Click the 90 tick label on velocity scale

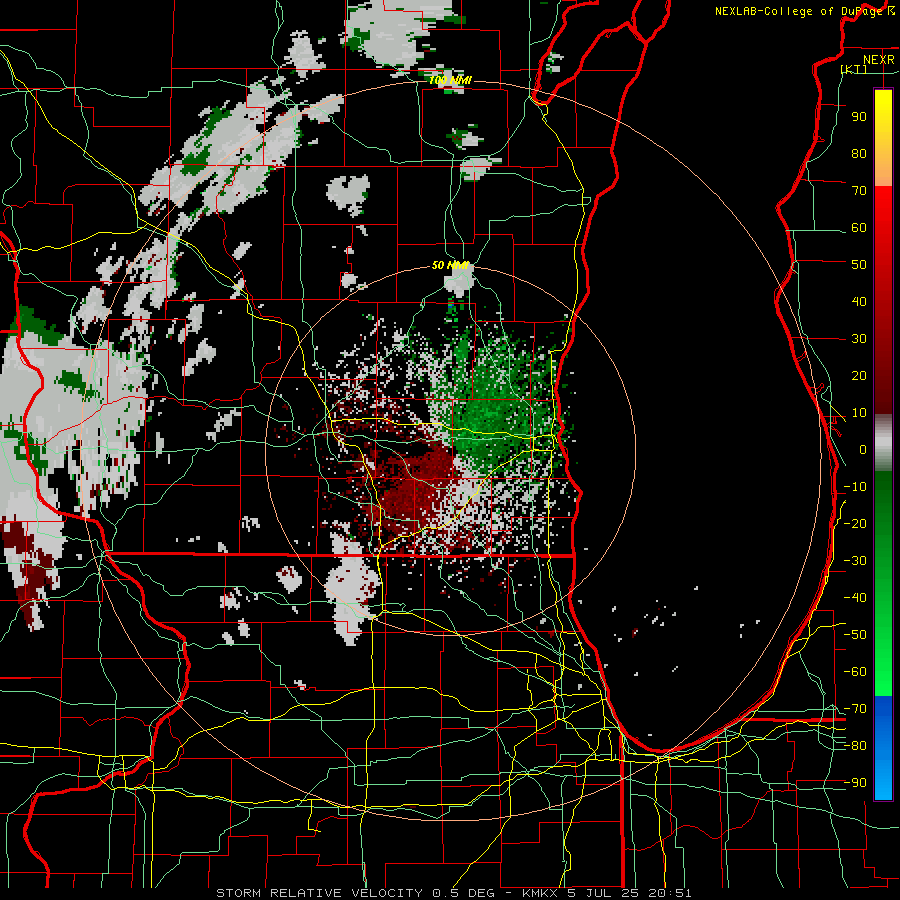(859, 117)
